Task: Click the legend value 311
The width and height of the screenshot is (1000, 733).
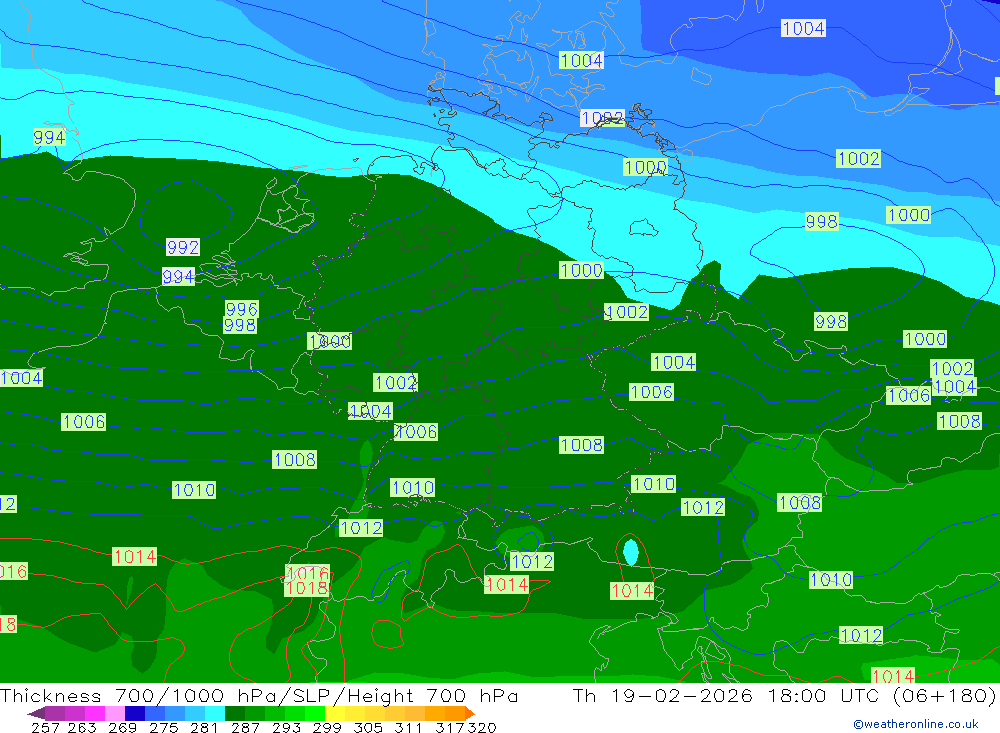Action: (408, 727)
